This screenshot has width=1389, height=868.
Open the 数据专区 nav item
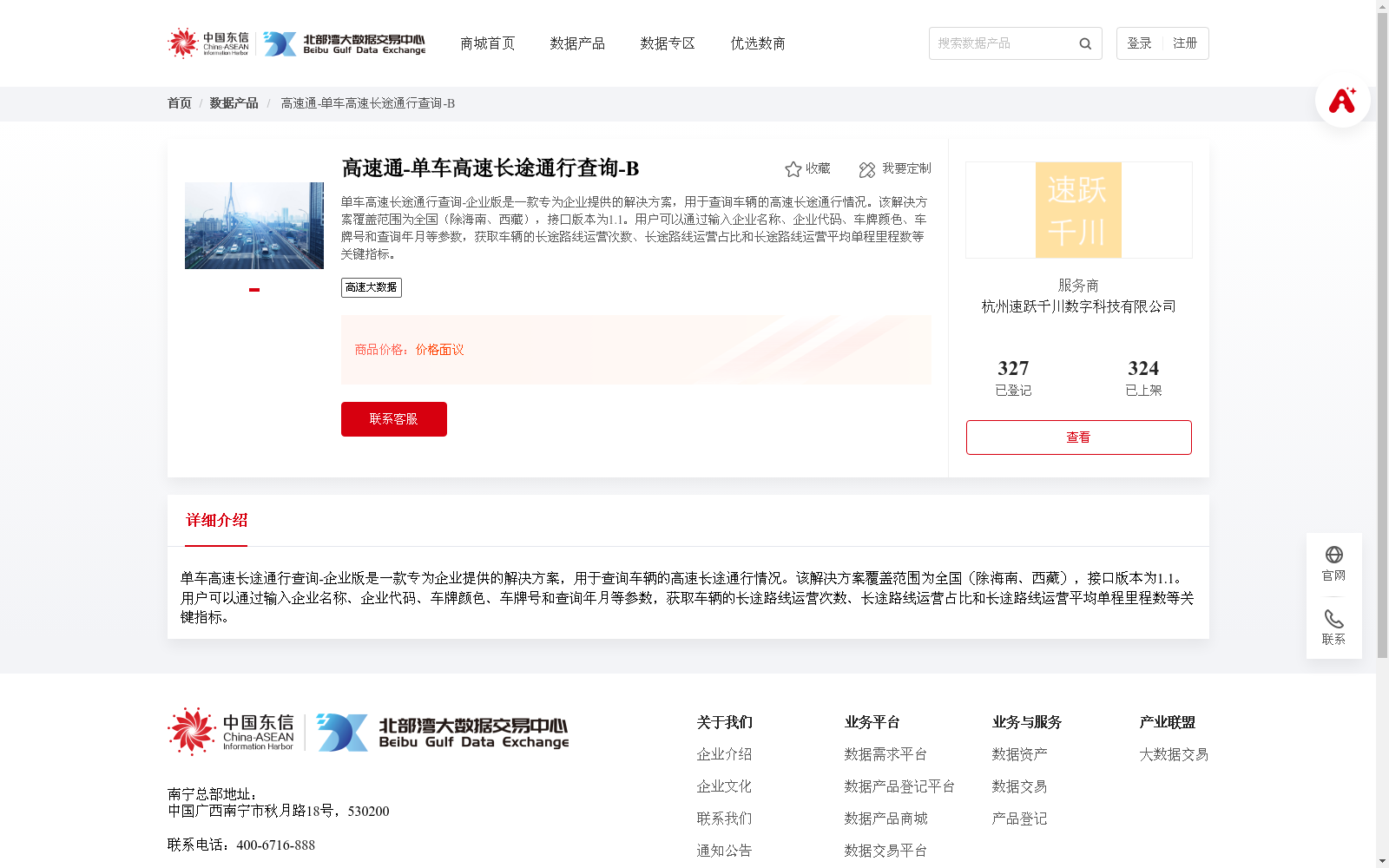(x=668, y=43)
